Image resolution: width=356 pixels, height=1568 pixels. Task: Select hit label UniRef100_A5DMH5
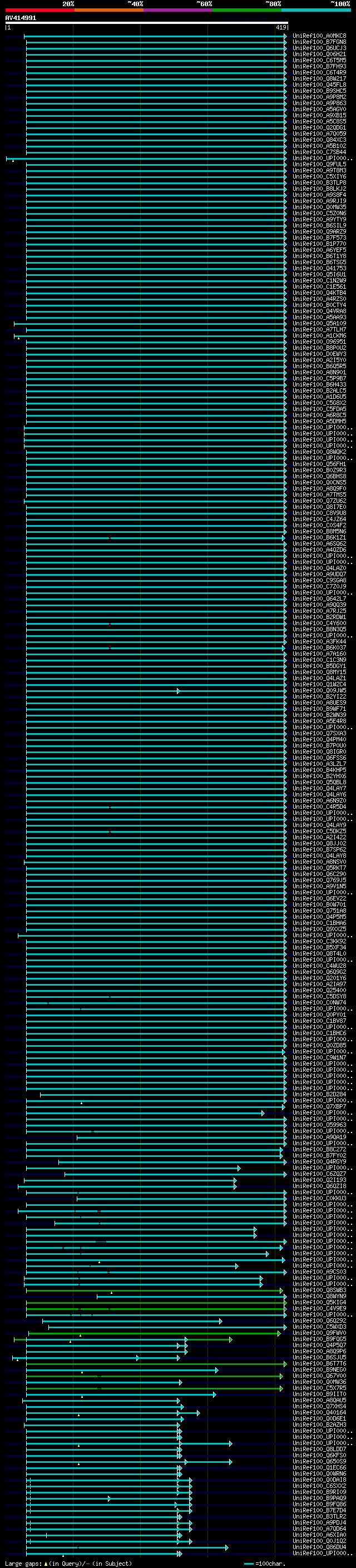[x=319, y=421]
